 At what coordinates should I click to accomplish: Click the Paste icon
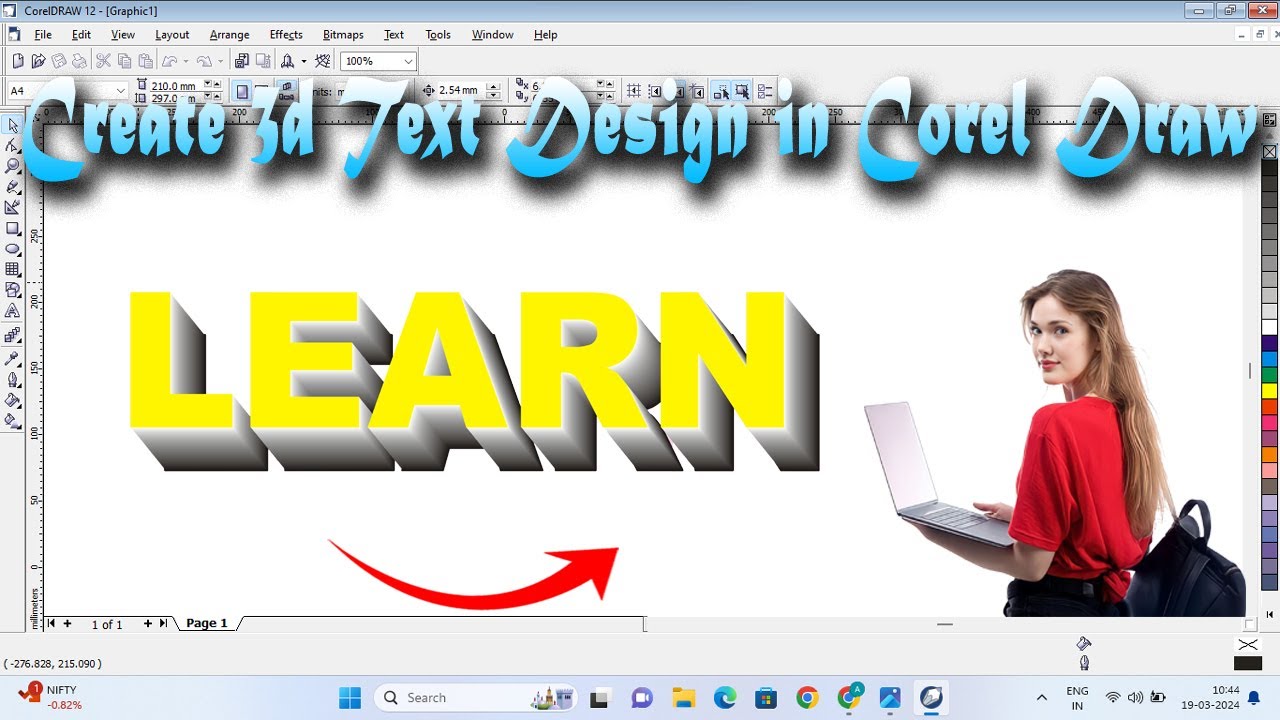(x=145, y=61)
